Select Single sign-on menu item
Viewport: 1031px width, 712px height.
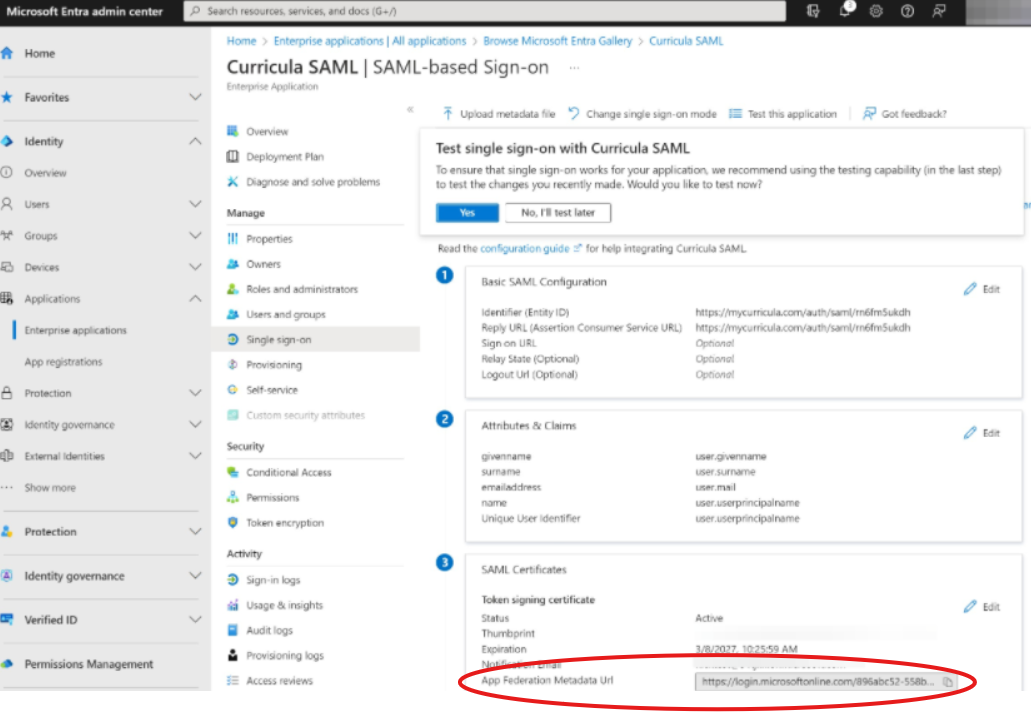pos(316,339)
